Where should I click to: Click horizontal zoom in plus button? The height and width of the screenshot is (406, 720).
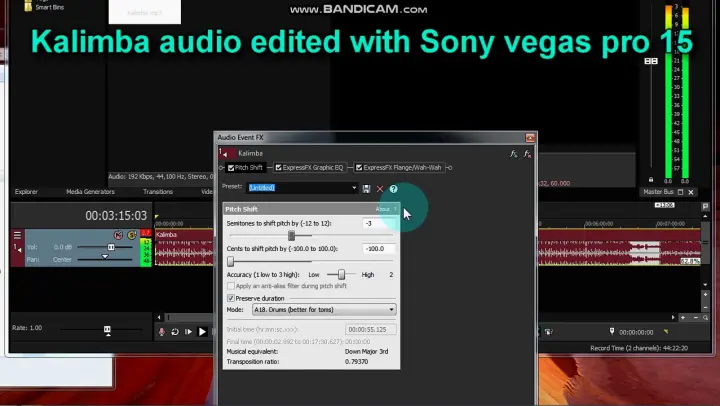click(683, 317)
